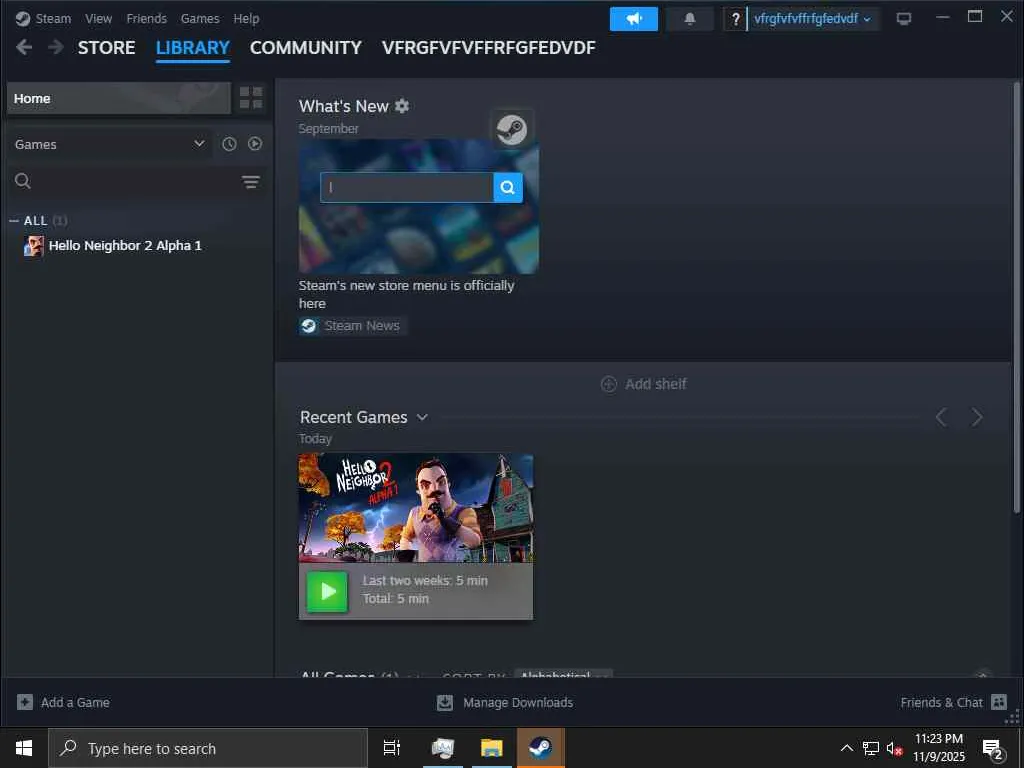
Task: Open the announcements megaphone button
Action: 633,19
